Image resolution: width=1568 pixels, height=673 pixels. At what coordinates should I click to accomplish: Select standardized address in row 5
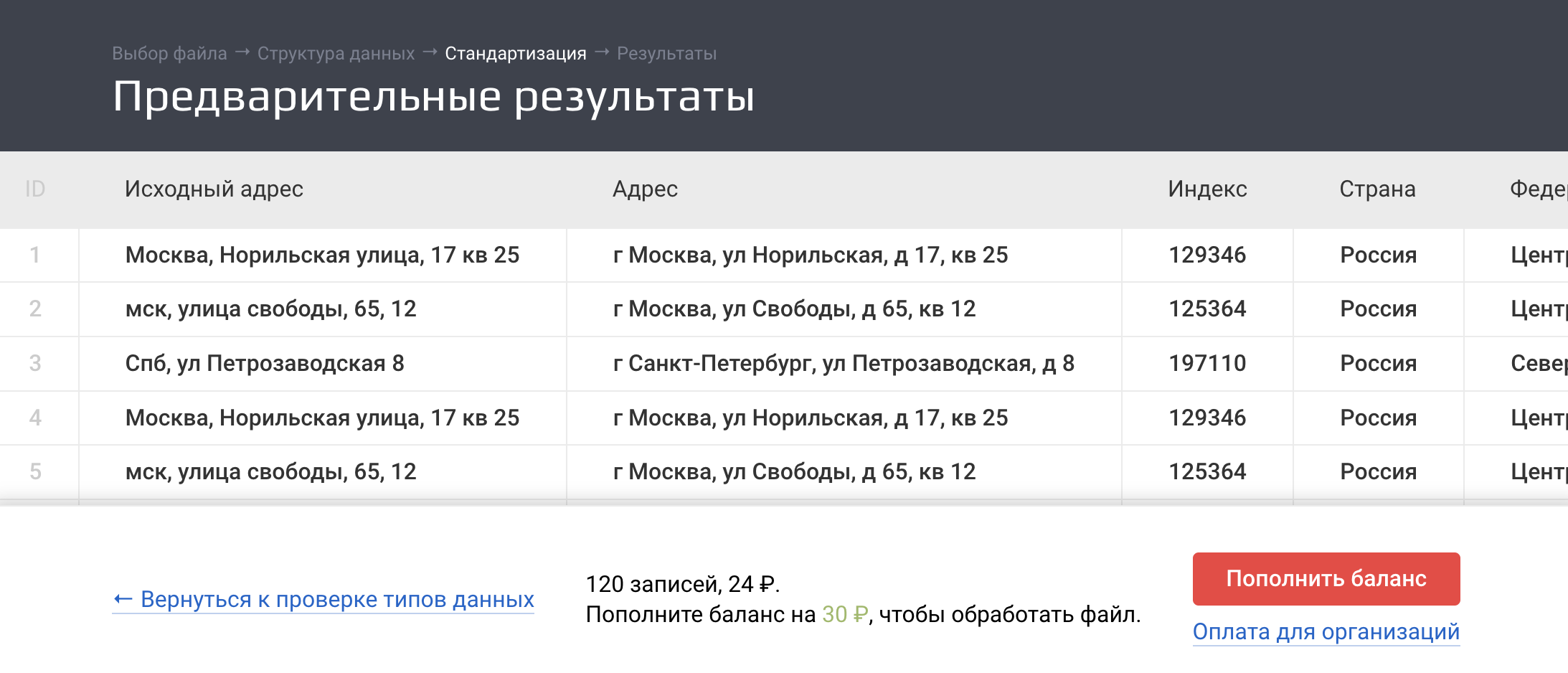point(844,472)
